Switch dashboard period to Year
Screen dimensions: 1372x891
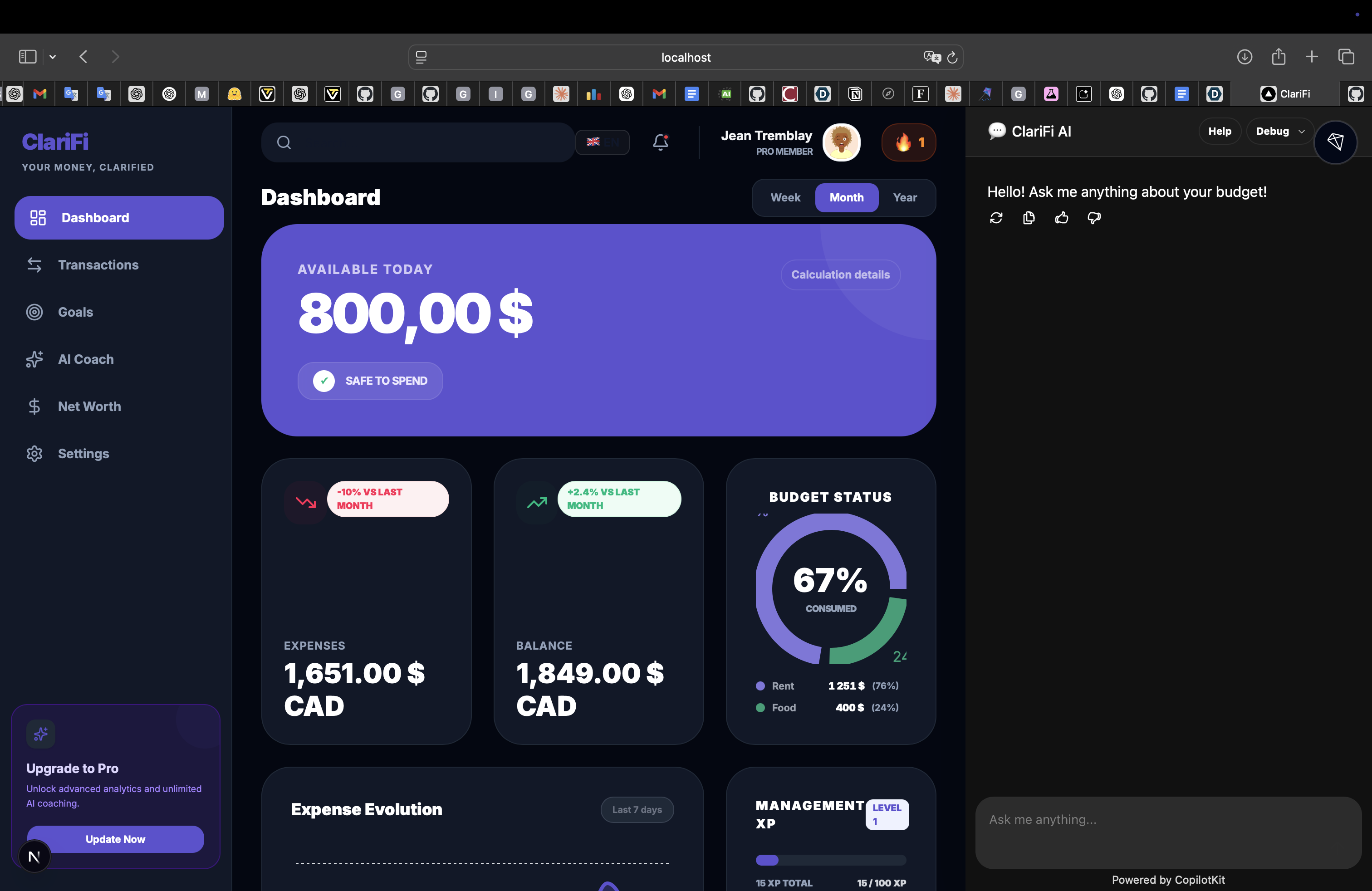pyautogui.click(x=905, y=198)
